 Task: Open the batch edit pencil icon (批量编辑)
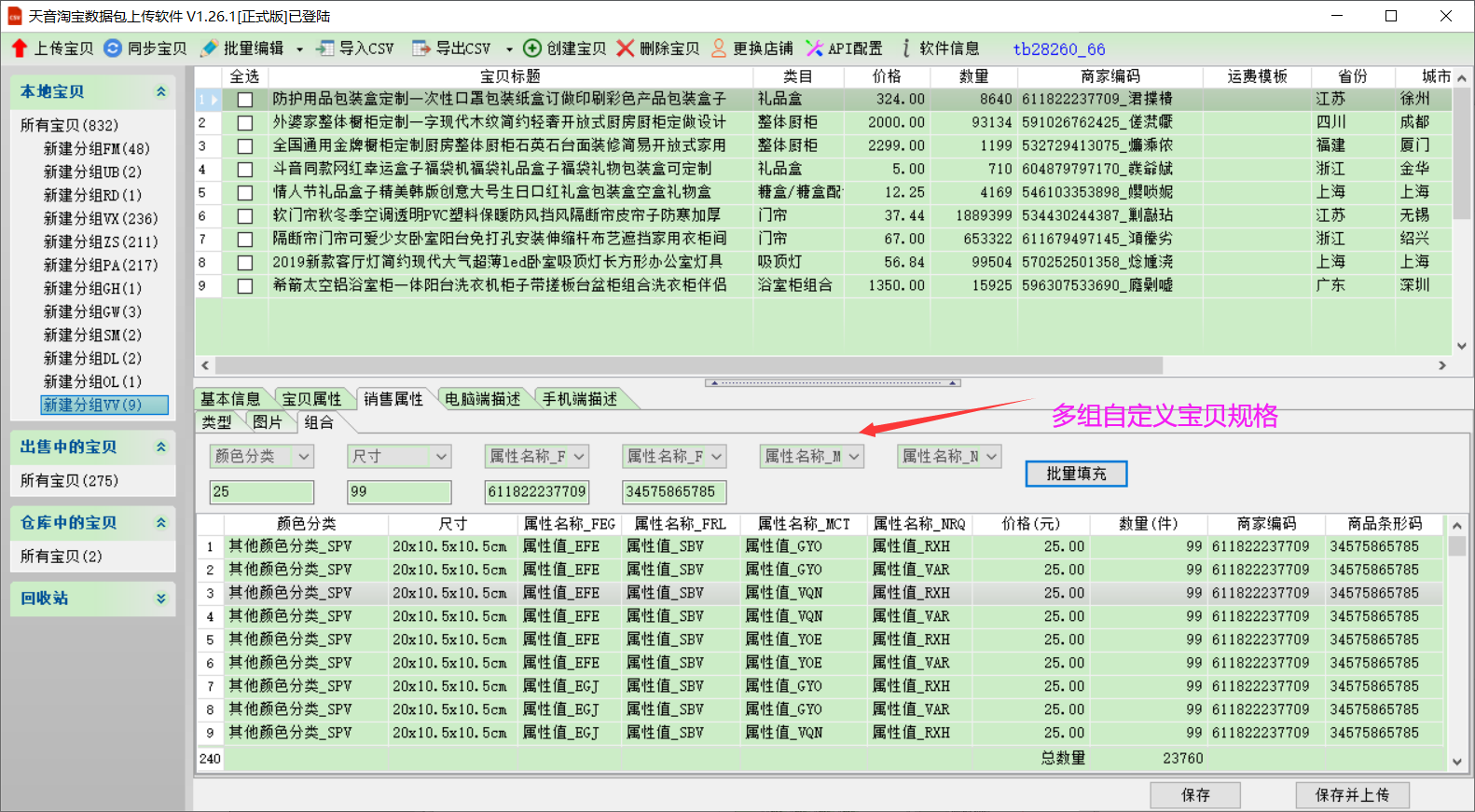click(x=210, y=48)
